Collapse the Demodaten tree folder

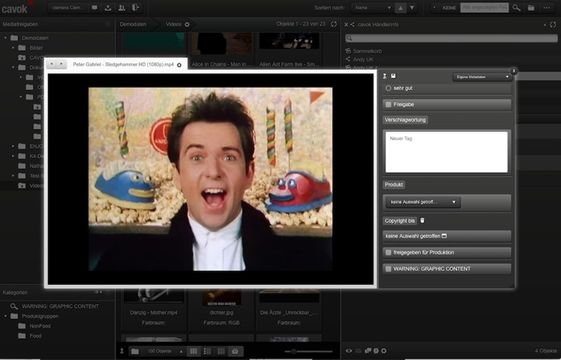click(5, 38)
